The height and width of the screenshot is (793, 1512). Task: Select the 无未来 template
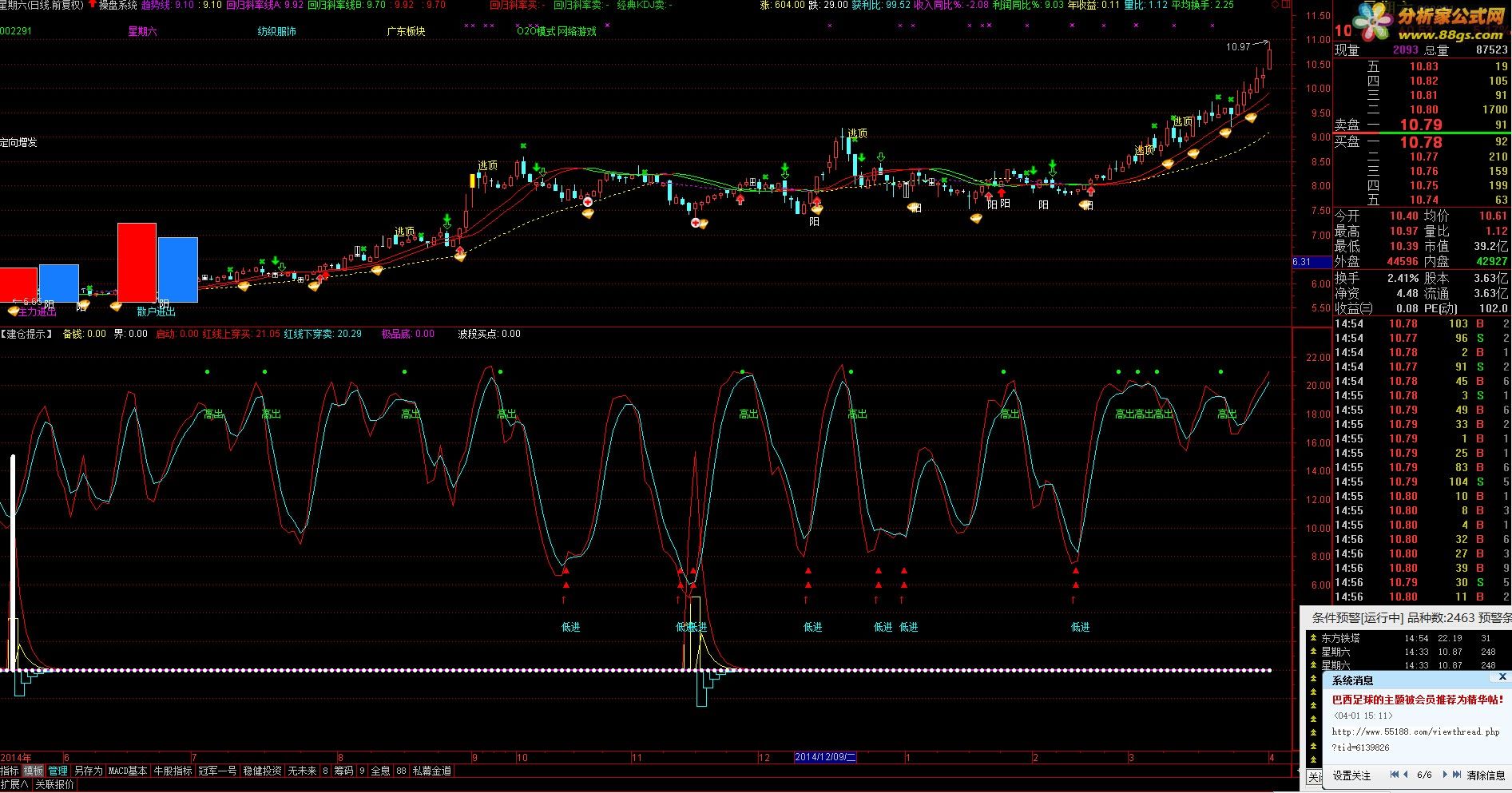coord(302,771)
